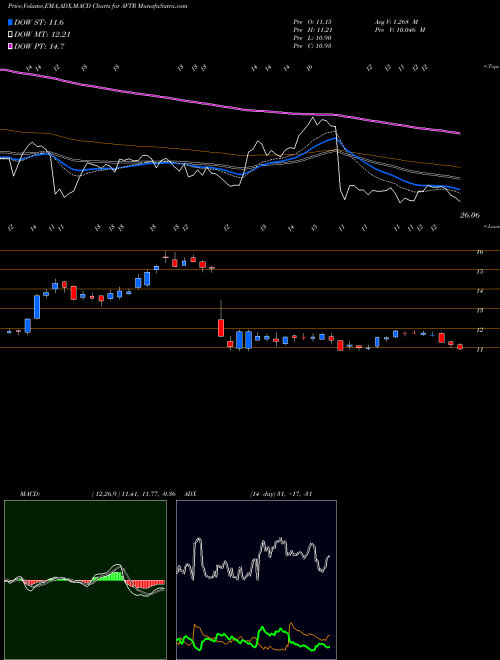Select the 'DOW ST: 11.6' legend text
Image resolution: width=500 pixels, height=660 pixels.
pos(39,22)
